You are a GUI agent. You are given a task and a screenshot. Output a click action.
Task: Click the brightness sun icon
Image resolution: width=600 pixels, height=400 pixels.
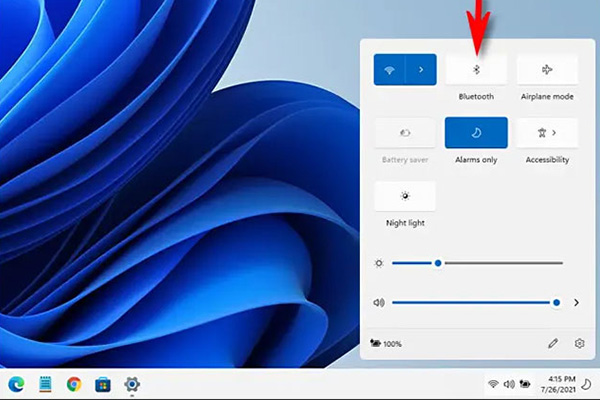click(379, 263)
